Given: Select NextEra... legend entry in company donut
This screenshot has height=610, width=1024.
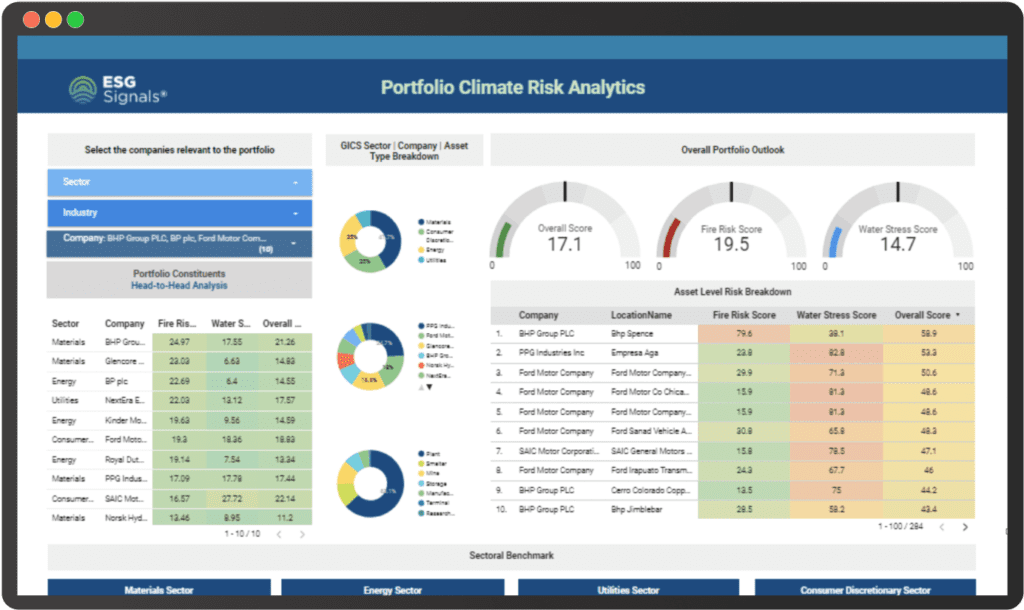Looking at the screenshot, I should pos(436,376).
